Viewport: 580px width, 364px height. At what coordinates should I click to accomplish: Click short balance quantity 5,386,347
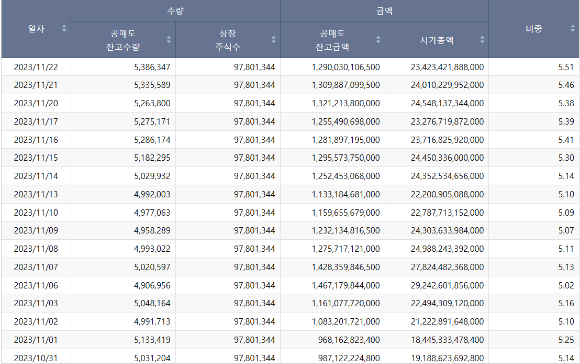(x=152, y=67)
